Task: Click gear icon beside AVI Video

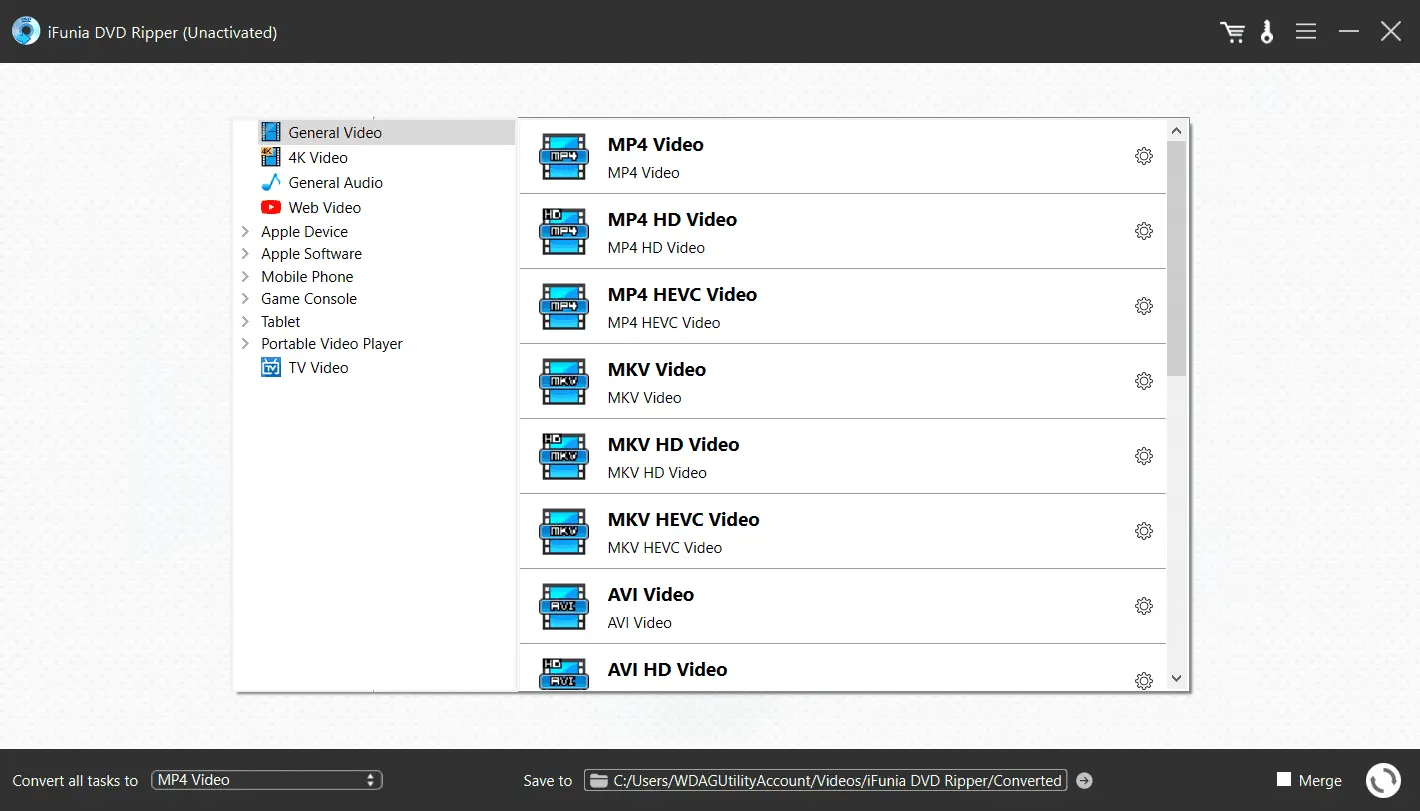Action: point(1144,606)
